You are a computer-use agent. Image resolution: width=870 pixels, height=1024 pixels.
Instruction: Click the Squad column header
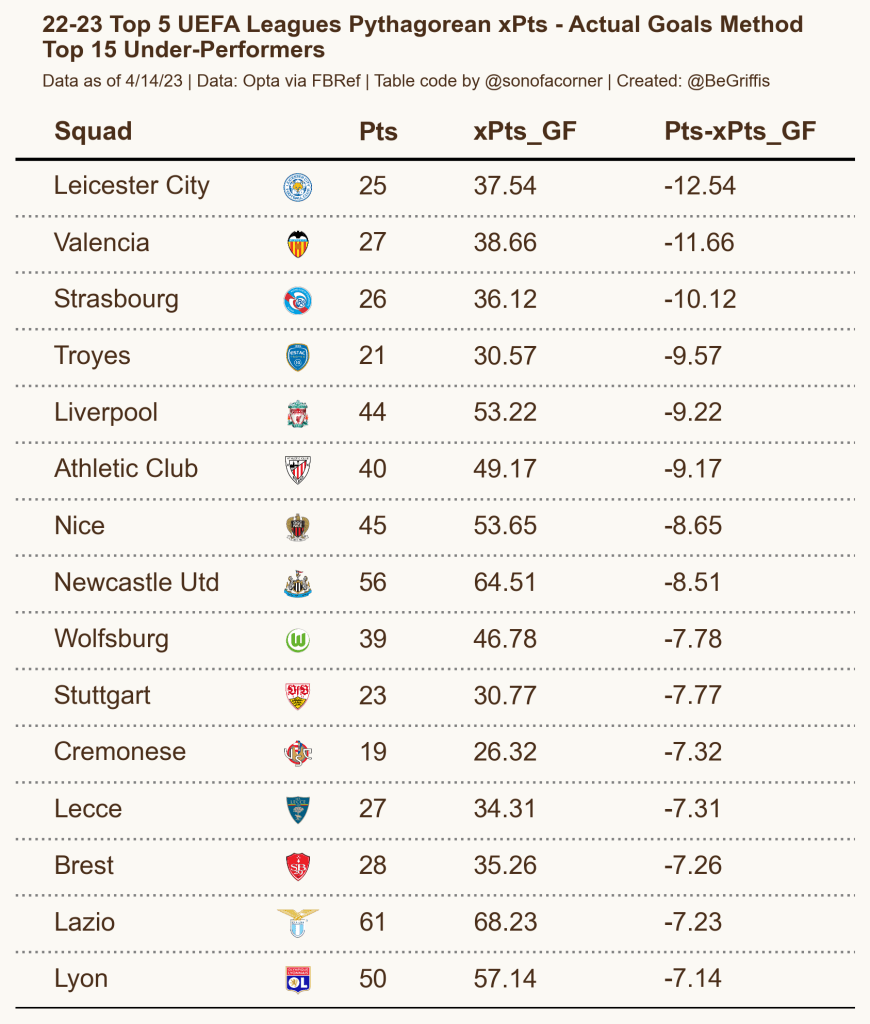[x=93, y=132]
